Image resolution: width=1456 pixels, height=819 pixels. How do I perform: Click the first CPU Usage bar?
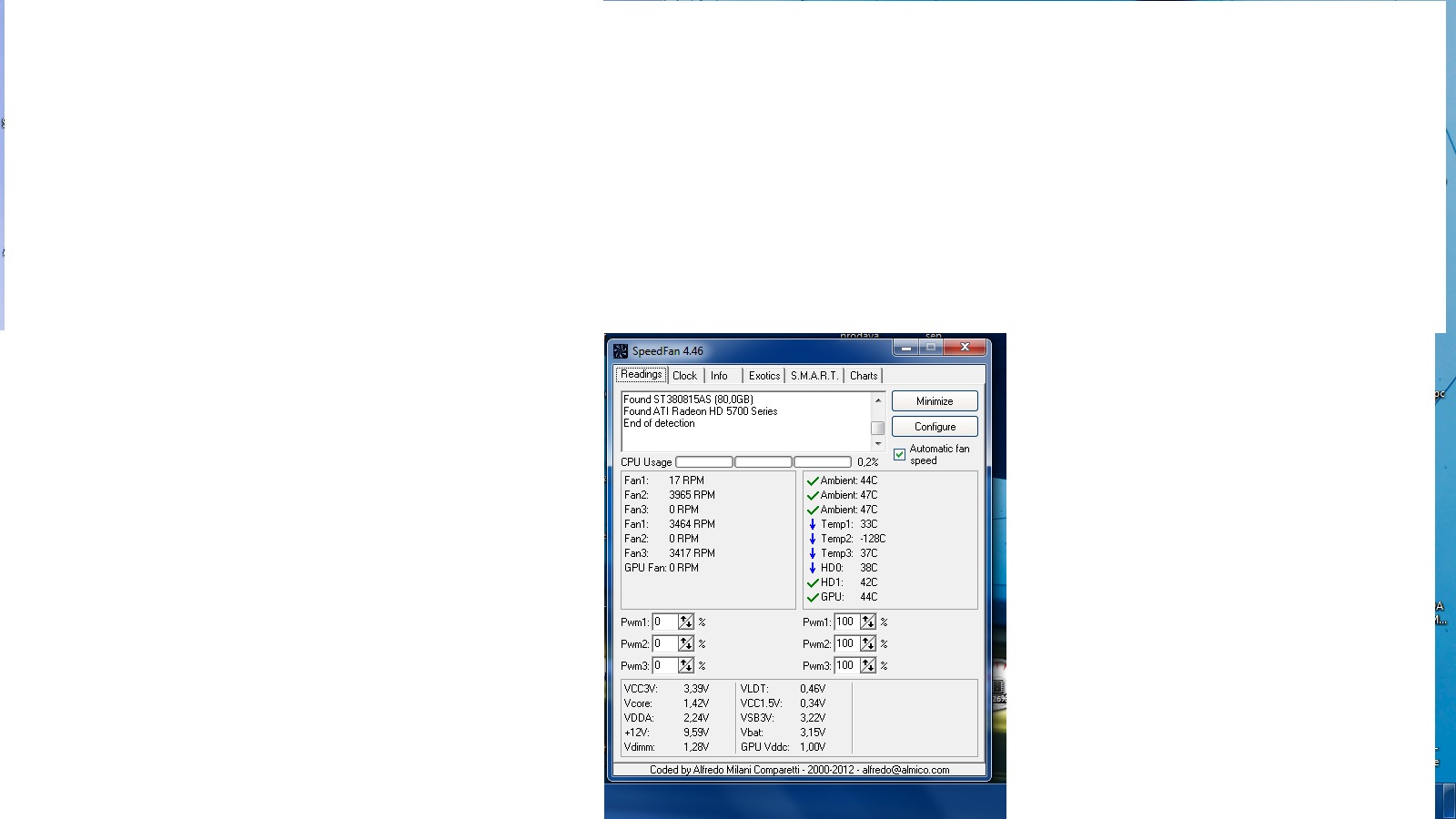[704, 462]
